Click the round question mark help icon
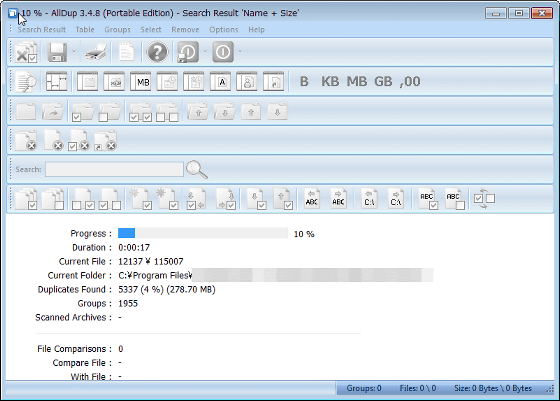The image size is (560, 401). (x=157, y=52)
